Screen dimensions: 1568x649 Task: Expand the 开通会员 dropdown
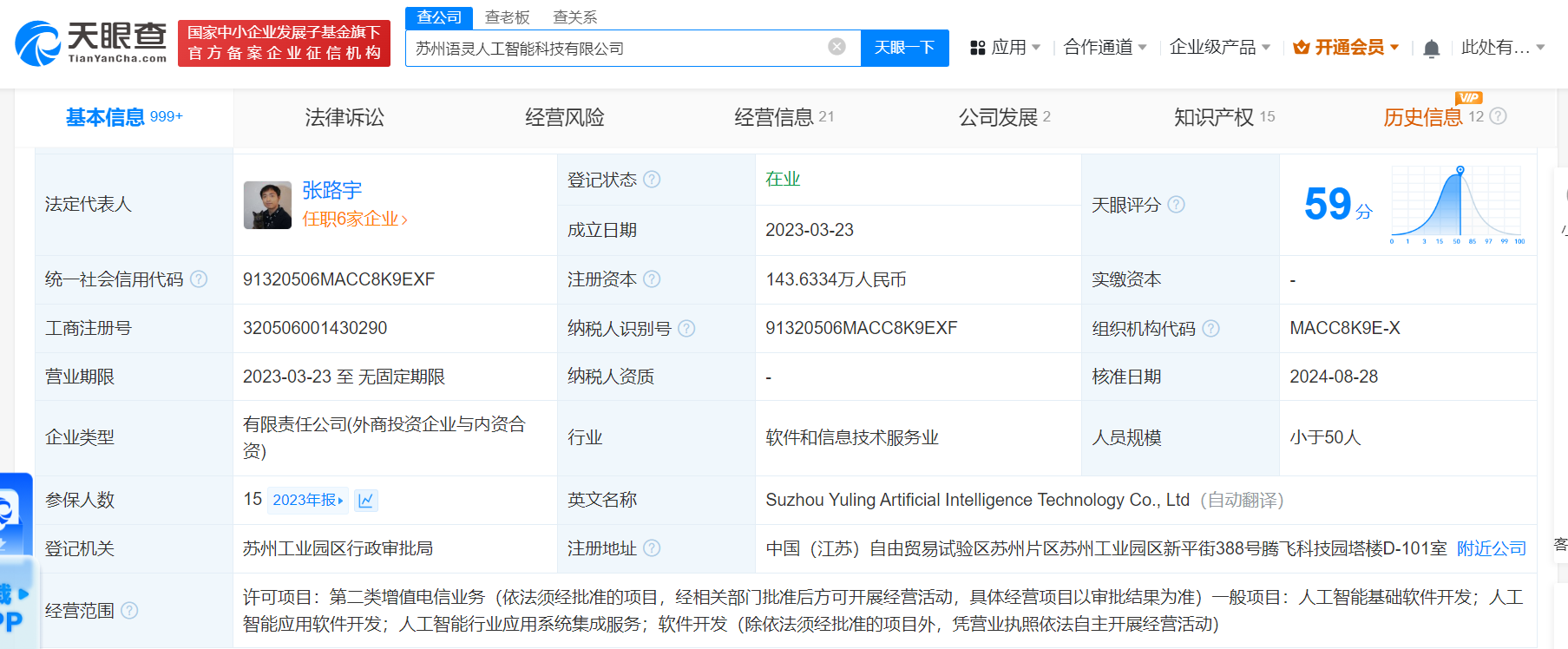(1394, 48)
